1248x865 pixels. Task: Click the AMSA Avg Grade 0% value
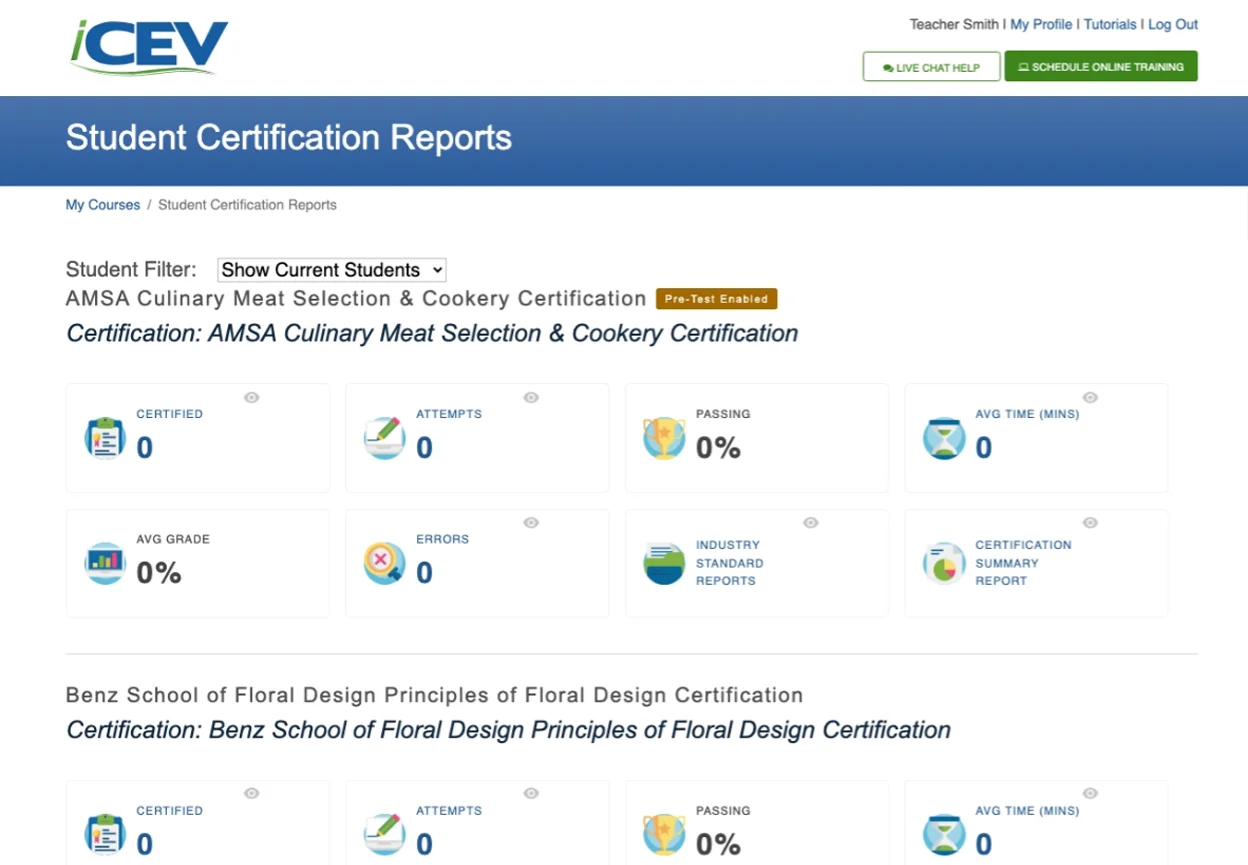[x=159, y=573]
